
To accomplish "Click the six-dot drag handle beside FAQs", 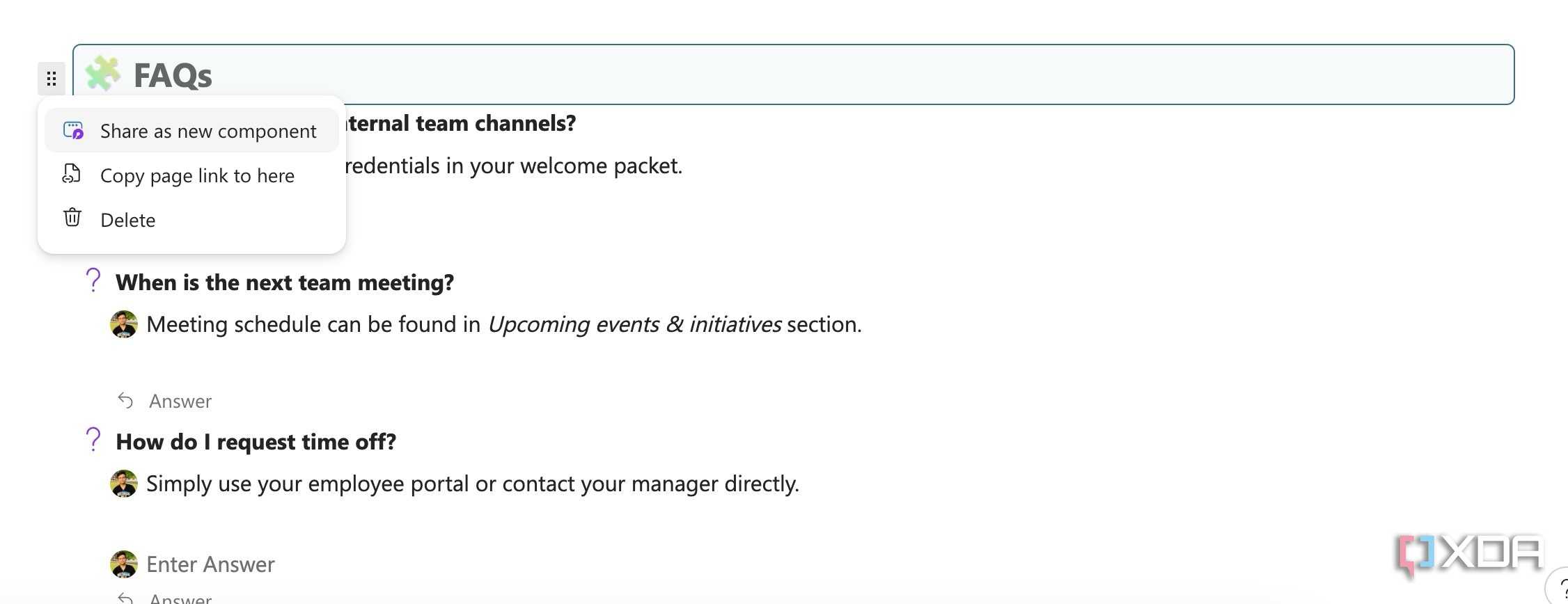I will coord(52,79).
